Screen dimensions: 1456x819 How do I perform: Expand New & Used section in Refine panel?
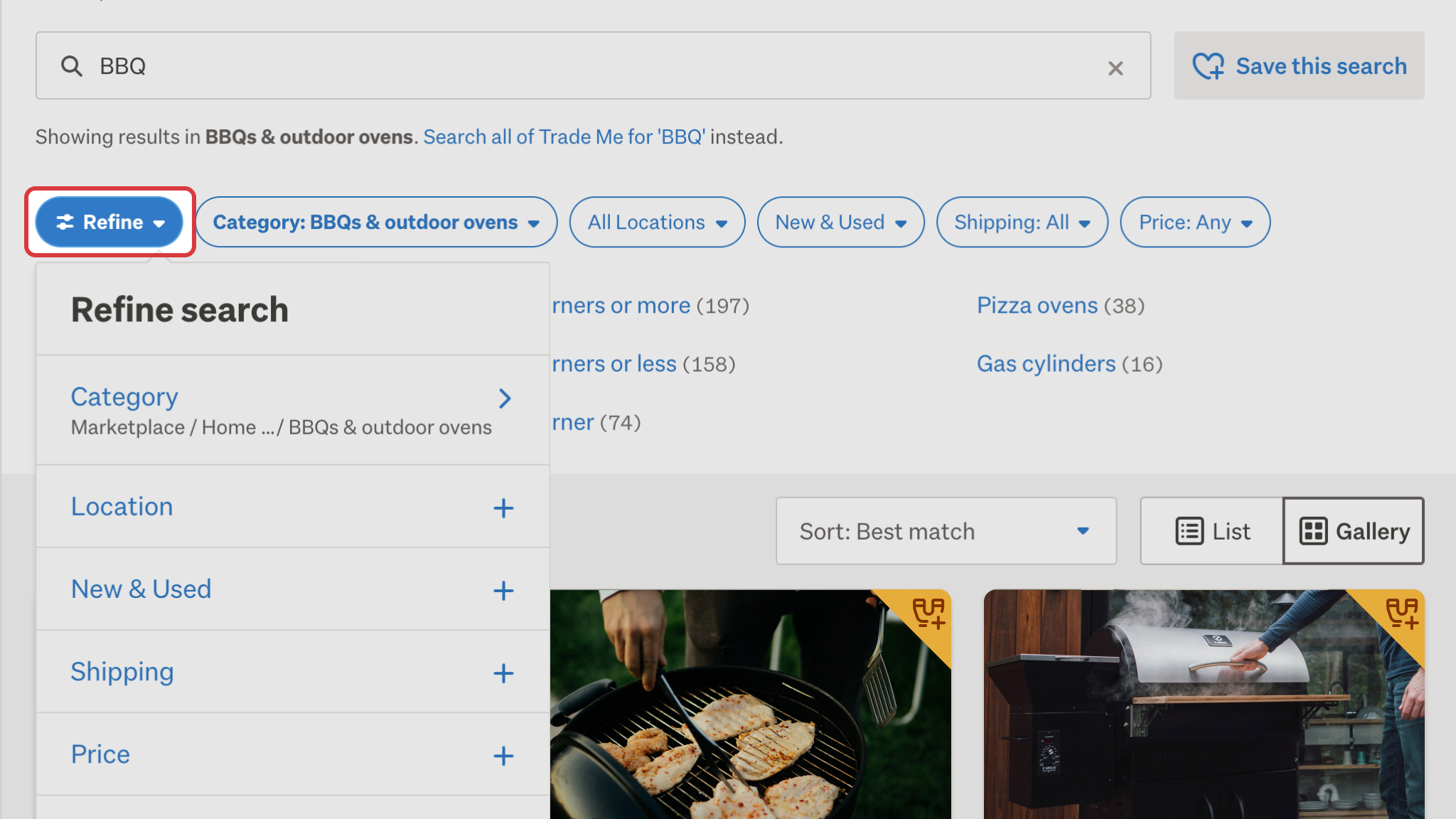click(292, 589)
